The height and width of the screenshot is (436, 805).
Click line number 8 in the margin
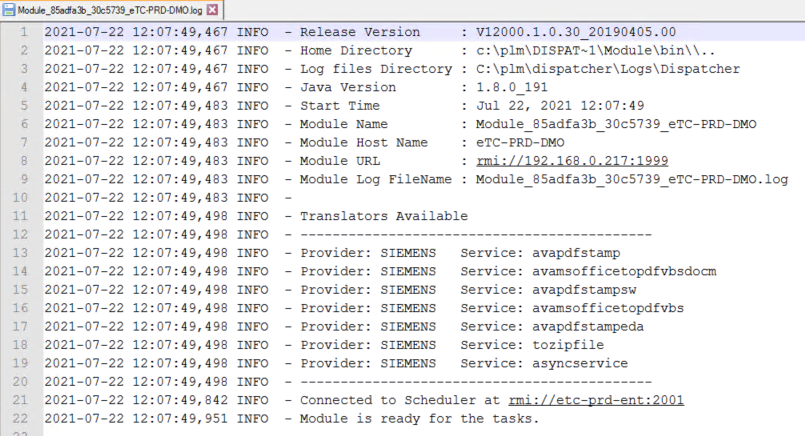click(22, 160)
